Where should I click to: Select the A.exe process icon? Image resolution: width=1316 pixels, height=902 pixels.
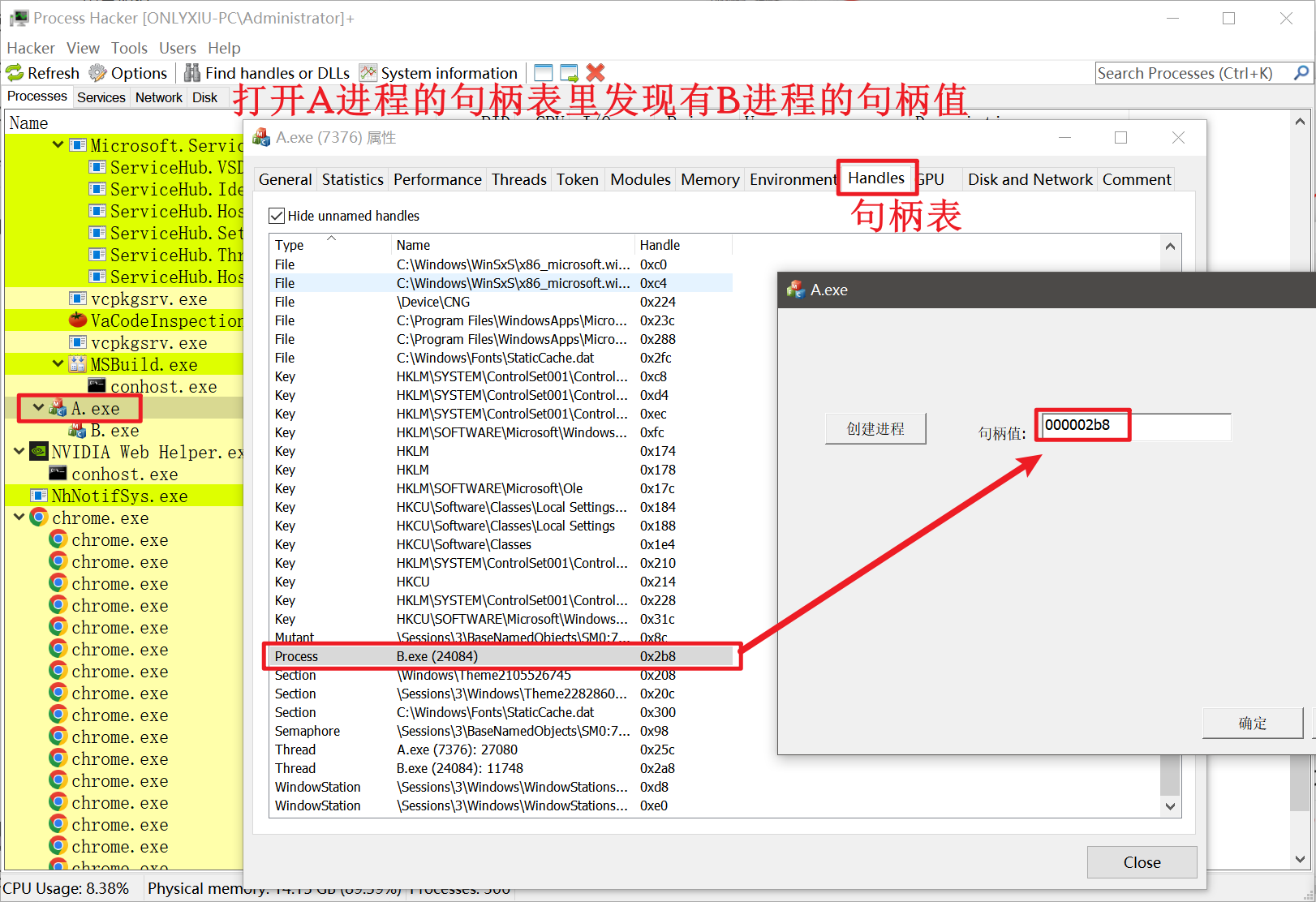[x=57, y=408]
